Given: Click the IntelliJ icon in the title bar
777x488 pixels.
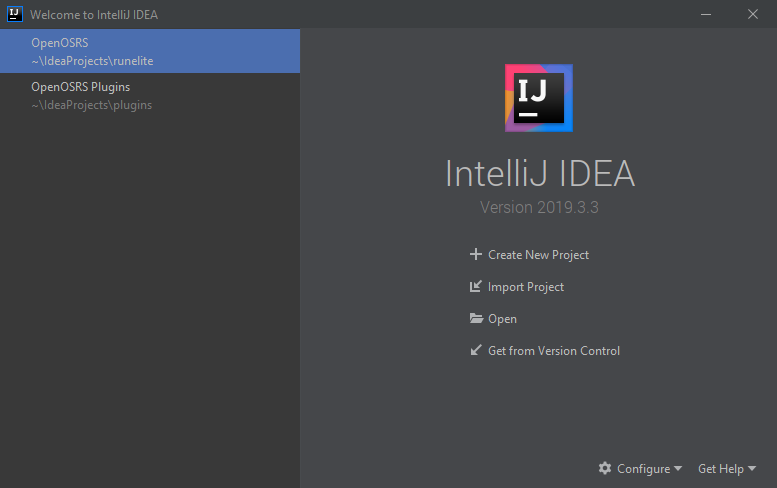Looking at the screenshot, I should pos(15,14).
